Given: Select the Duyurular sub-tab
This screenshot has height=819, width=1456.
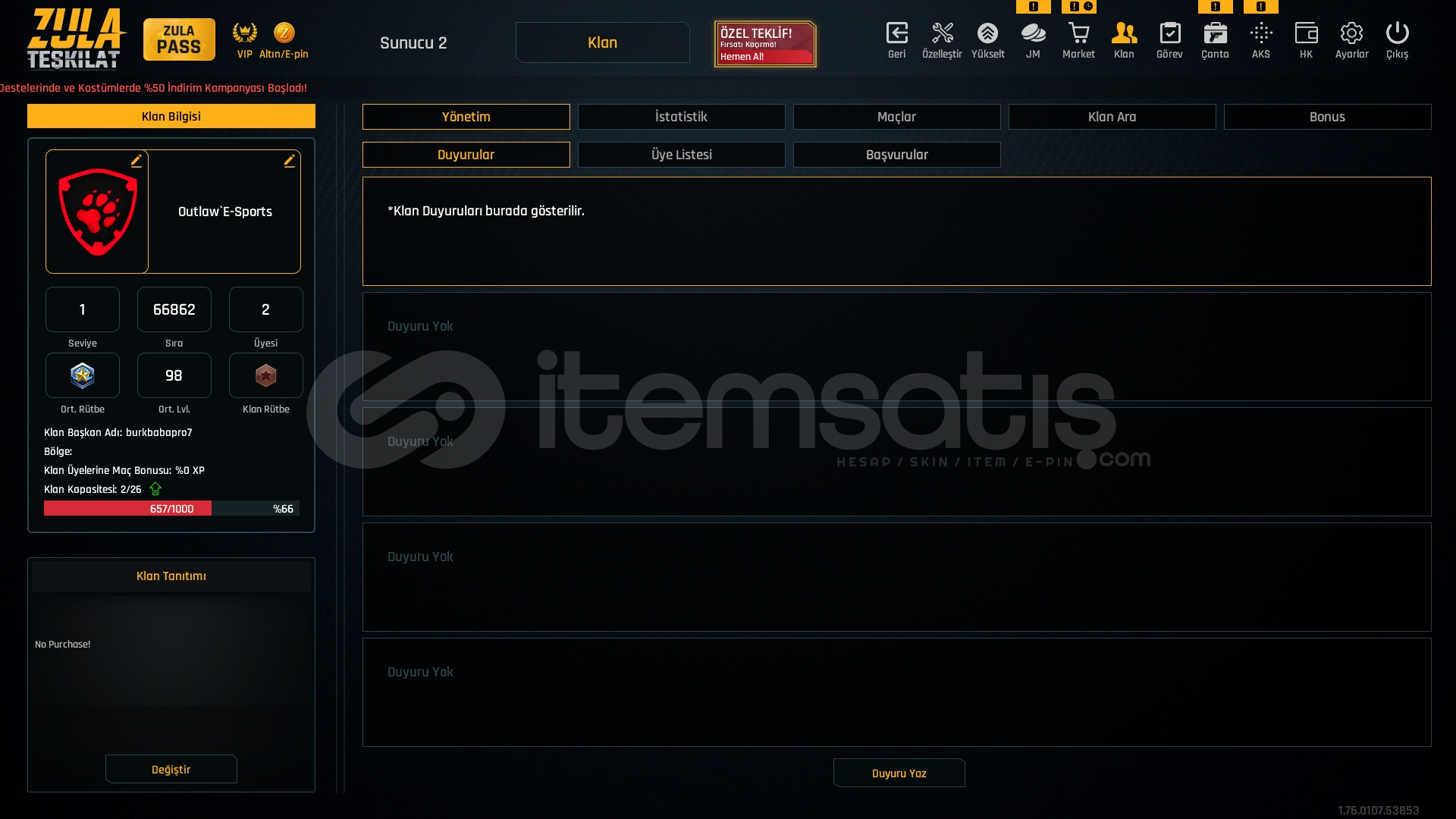Looking at the screenshot, I should click(466, 155).
